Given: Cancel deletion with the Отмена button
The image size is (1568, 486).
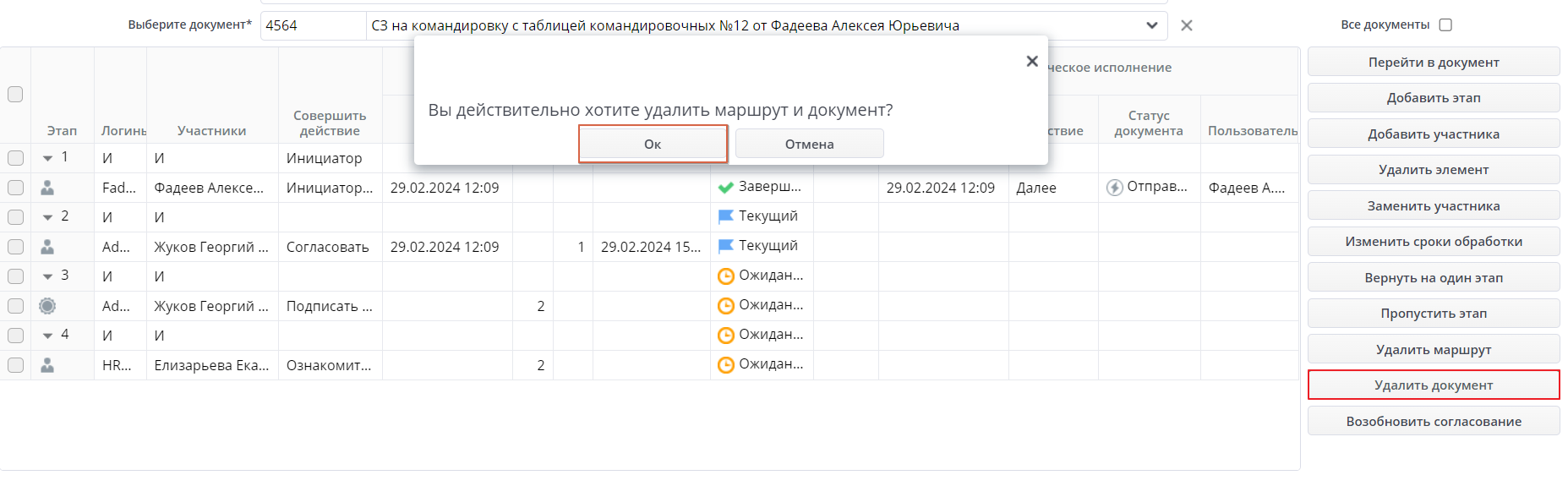Looking at the screenshot, I should tap(809, 144).
